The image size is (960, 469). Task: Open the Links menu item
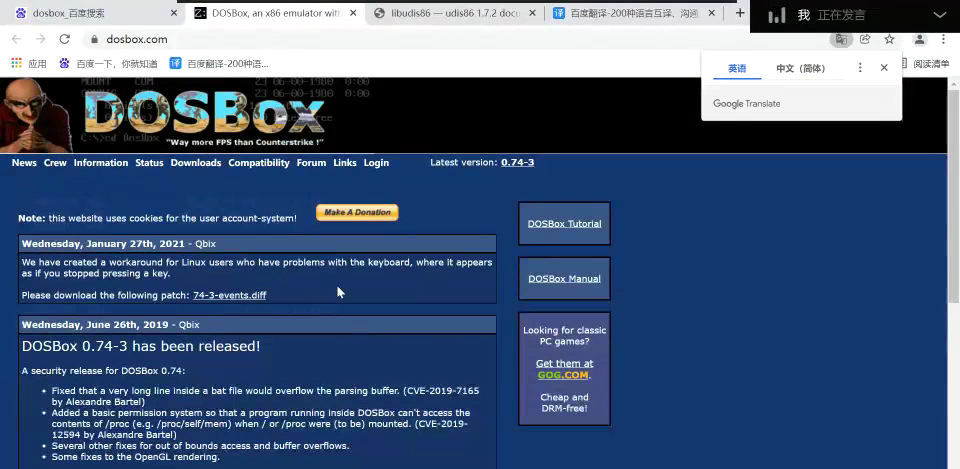(x=345, y=163)
